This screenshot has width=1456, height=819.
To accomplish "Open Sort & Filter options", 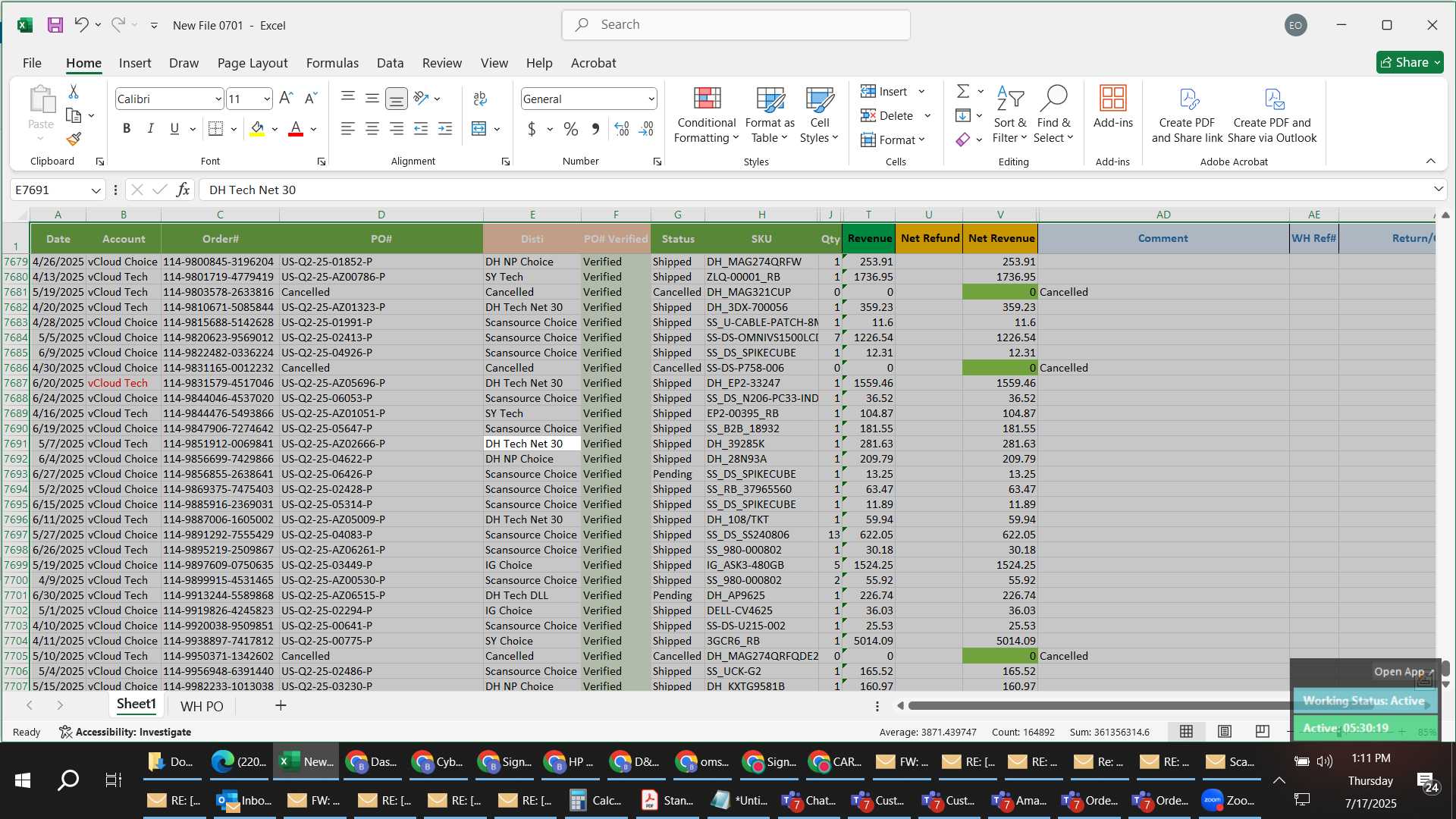I will 1009,115.
